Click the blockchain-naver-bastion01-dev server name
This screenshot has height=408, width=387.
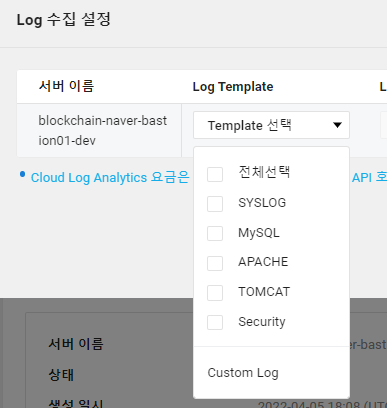click(103, 130)
